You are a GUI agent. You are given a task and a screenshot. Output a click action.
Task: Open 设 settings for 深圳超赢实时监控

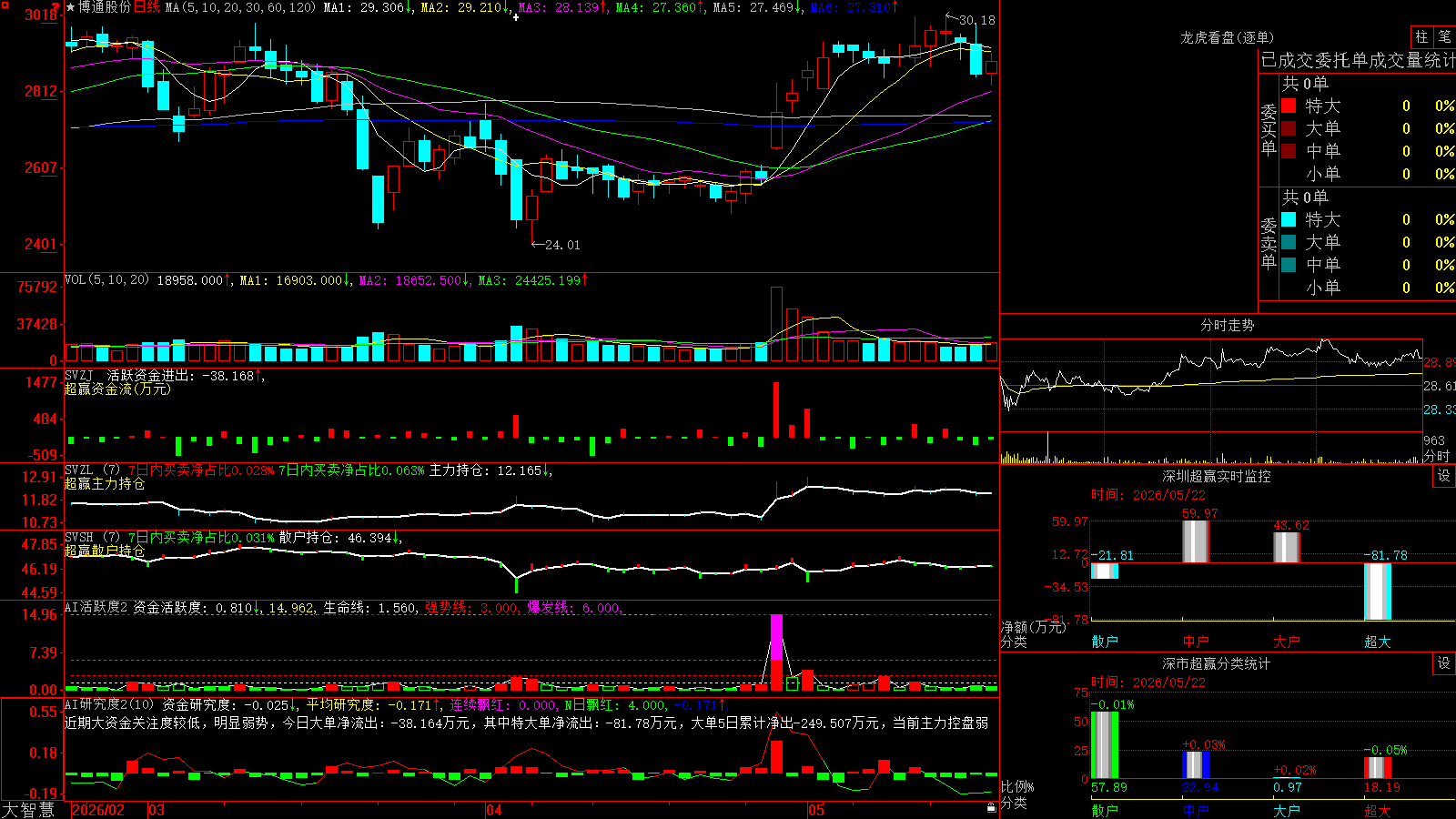pyautogui.click(x=1444, y=476)
